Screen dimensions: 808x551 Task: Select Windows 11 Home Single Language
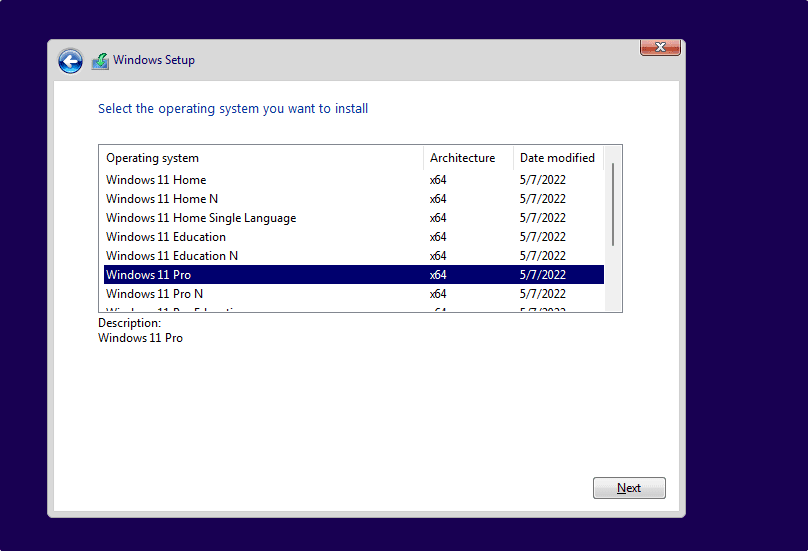(x=354, y=218)
